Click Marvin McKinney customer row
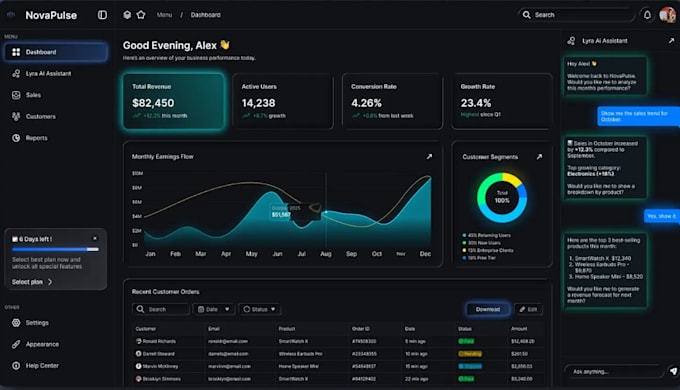 point(338,367)
